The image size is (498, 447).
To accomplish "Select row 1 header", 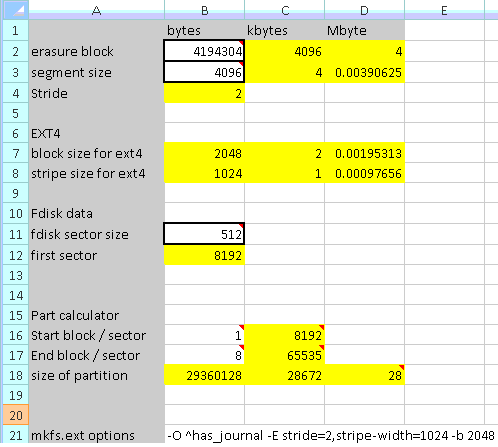I will click(15, 30).
